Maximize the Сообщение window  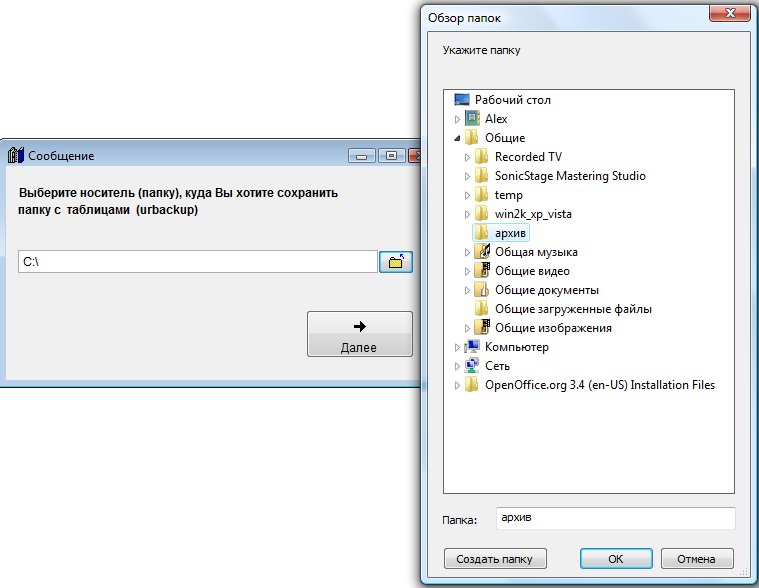point(391,156)
